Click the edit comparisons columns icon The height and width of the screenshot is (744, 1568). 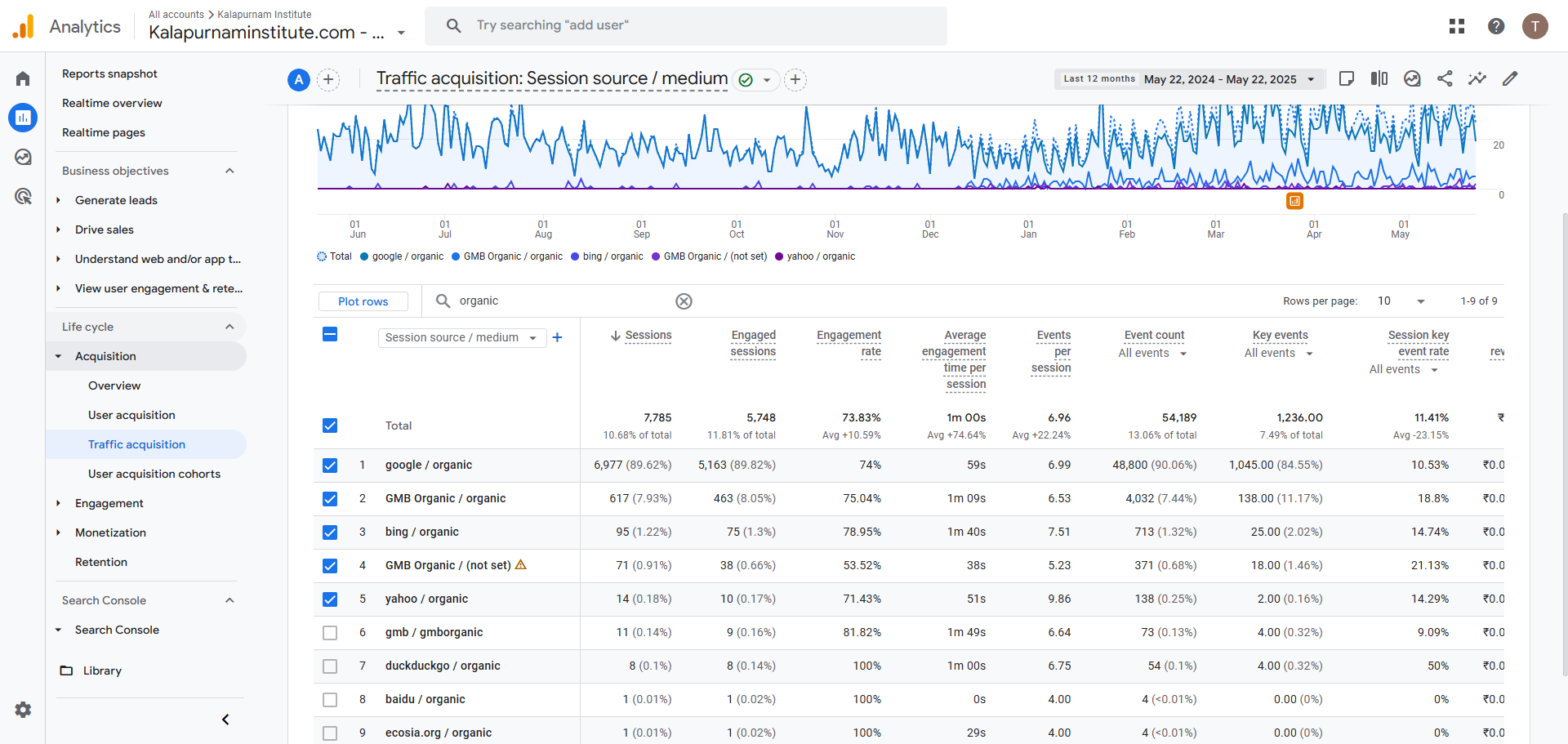pyautogui.click(x=1379, y=78)
